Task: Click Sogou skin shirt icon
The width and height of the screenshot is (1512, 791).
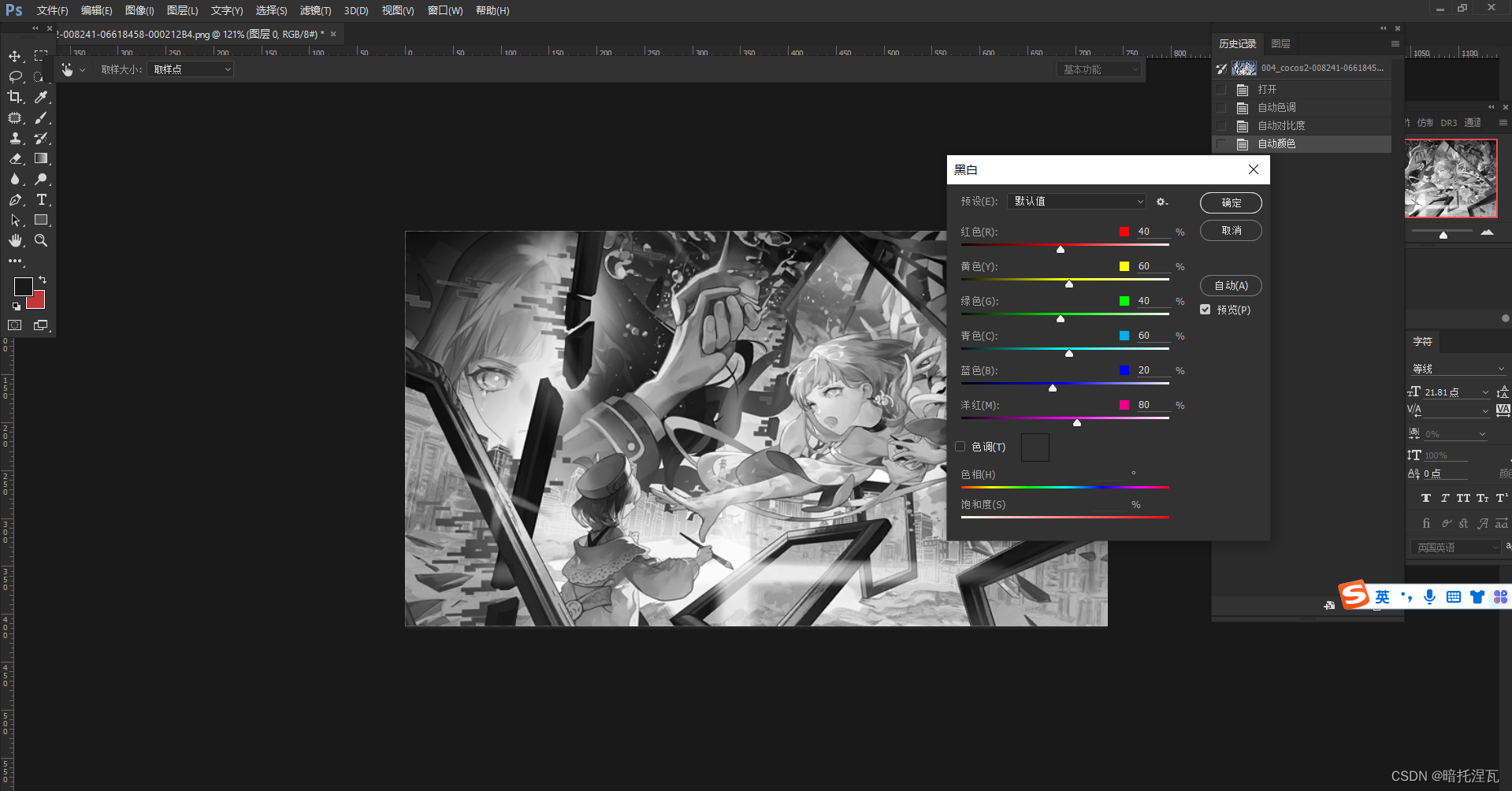Action: pos(1477,596)
